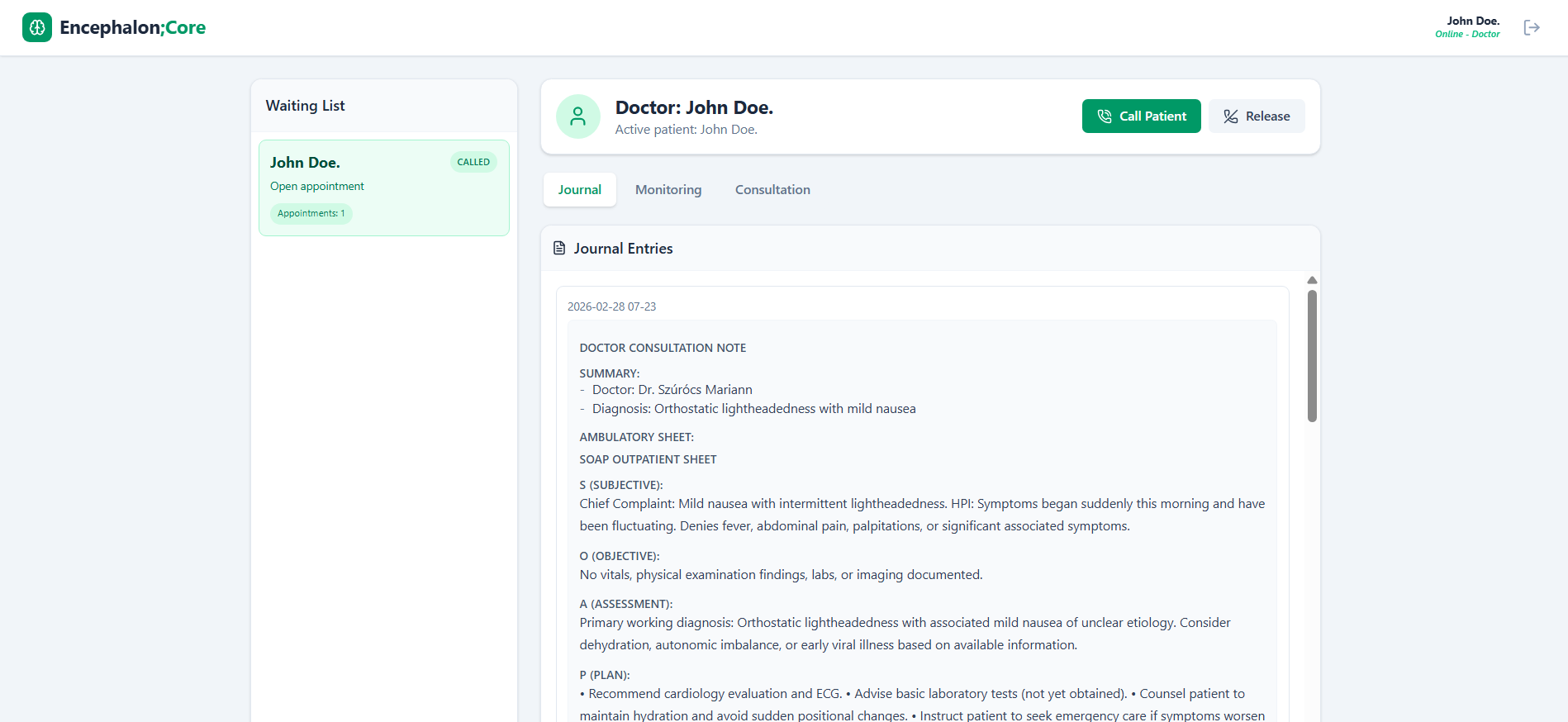Click the Encephalon;Core brand title
1568x722 pixels.
[x=132, y=27]
